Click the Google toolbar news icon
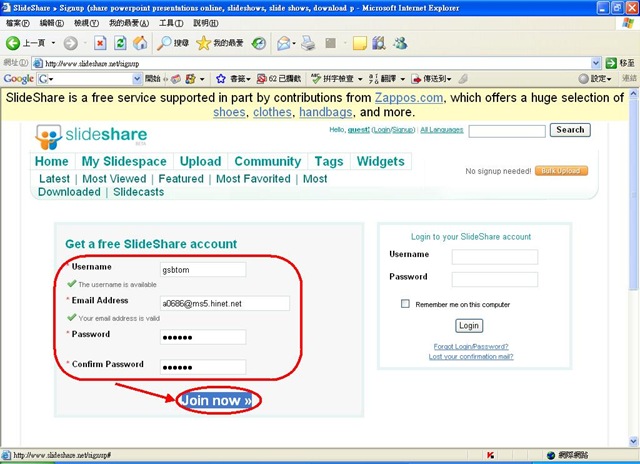Image resolution: width=640 pixels, height=464 pixels. 176,79
